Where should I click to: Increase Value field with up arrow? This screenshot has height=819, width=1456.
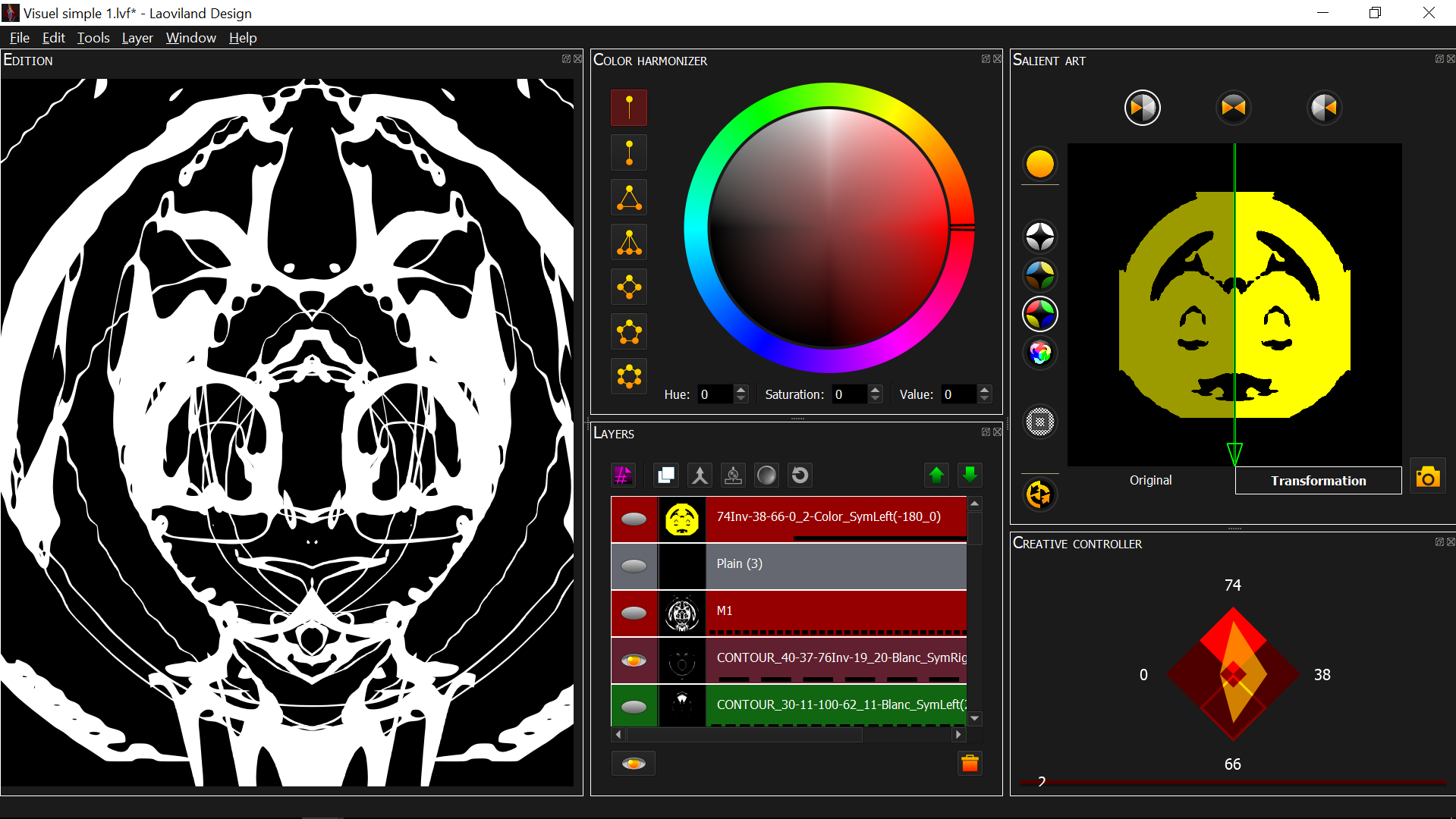pyautogui.click(x=984, y=390)
